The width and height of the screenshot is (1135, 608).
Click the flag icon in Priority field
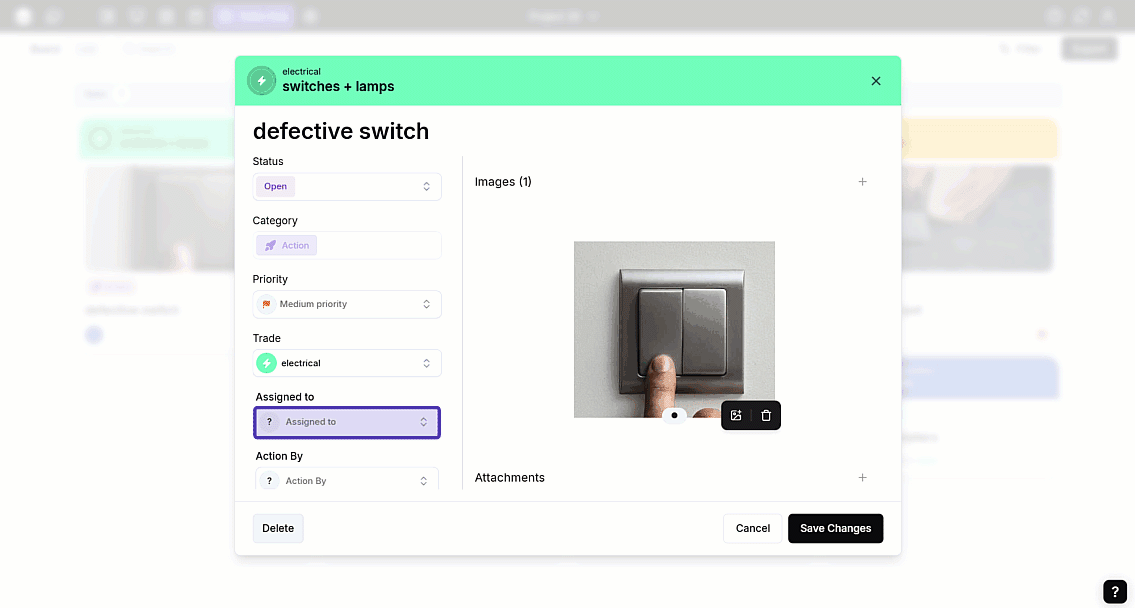266,304
